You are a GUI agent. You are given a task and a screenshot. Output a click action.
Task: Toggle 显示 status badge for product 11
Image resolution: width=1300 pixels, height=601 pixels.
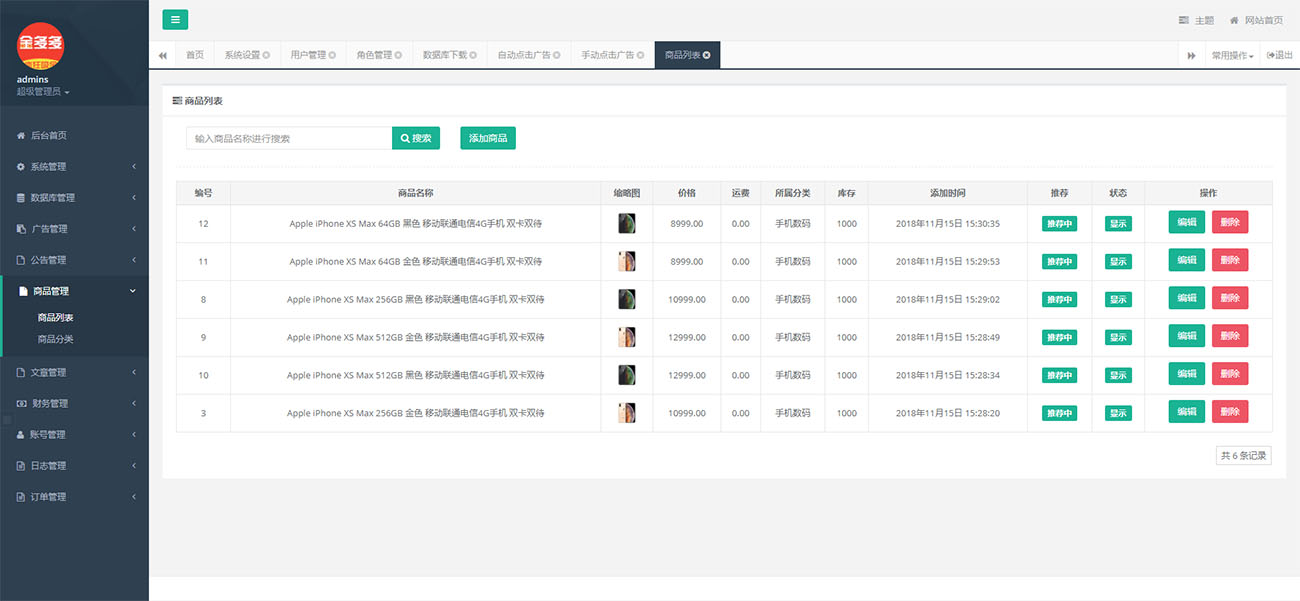tap(1118, 261)
